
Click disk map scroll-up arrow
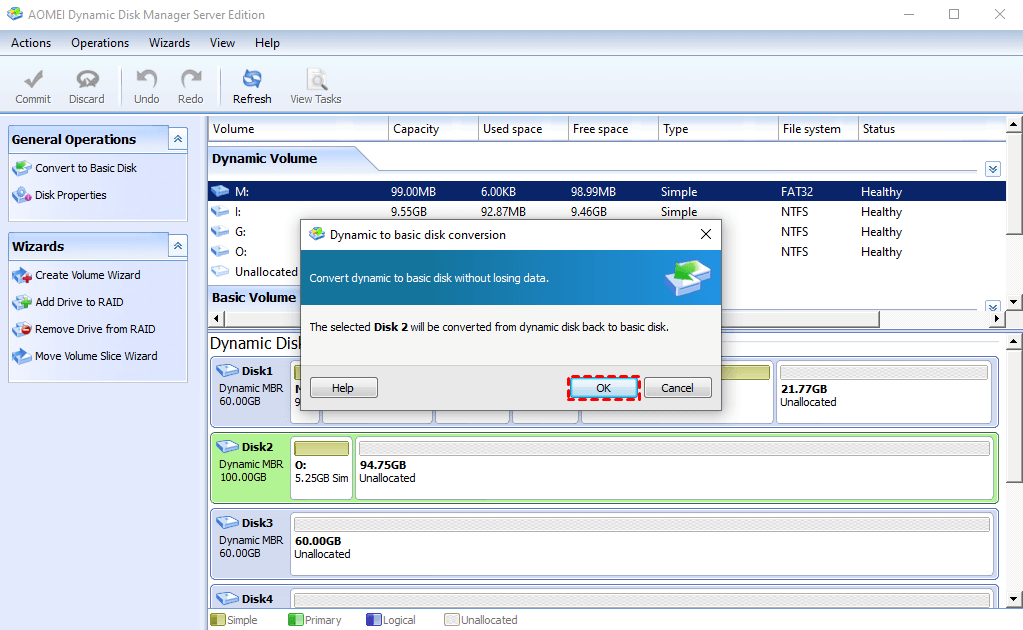tap(1013, 341)
